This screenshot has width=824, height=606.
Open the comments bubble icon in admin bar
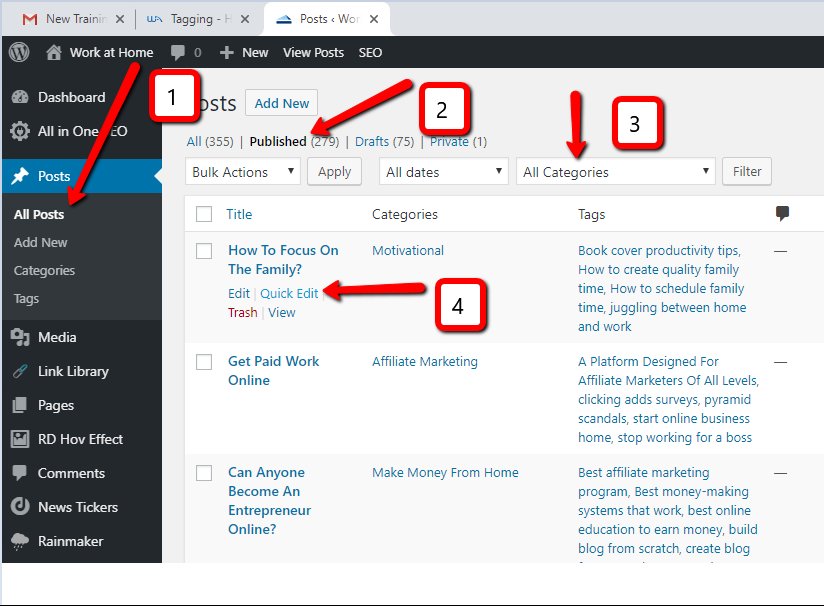pos(178,52)
